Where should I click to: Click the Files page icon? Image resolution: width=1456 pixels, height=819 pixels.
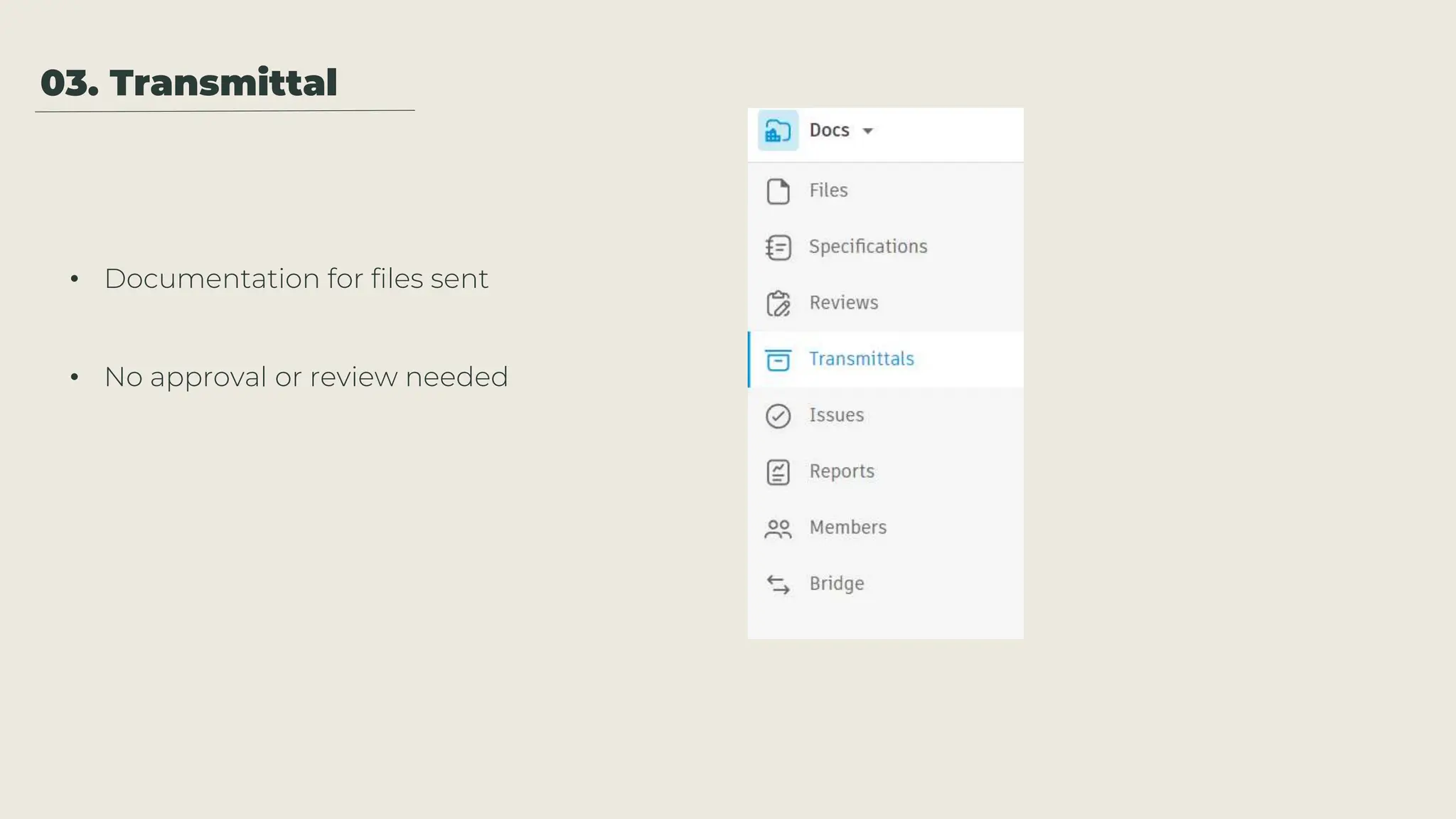[778, 191]
